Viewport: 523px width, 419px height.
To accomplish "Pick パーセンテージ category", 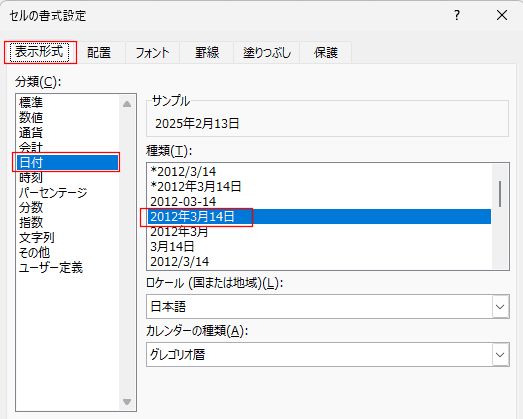I will click(x=68, y=192).
